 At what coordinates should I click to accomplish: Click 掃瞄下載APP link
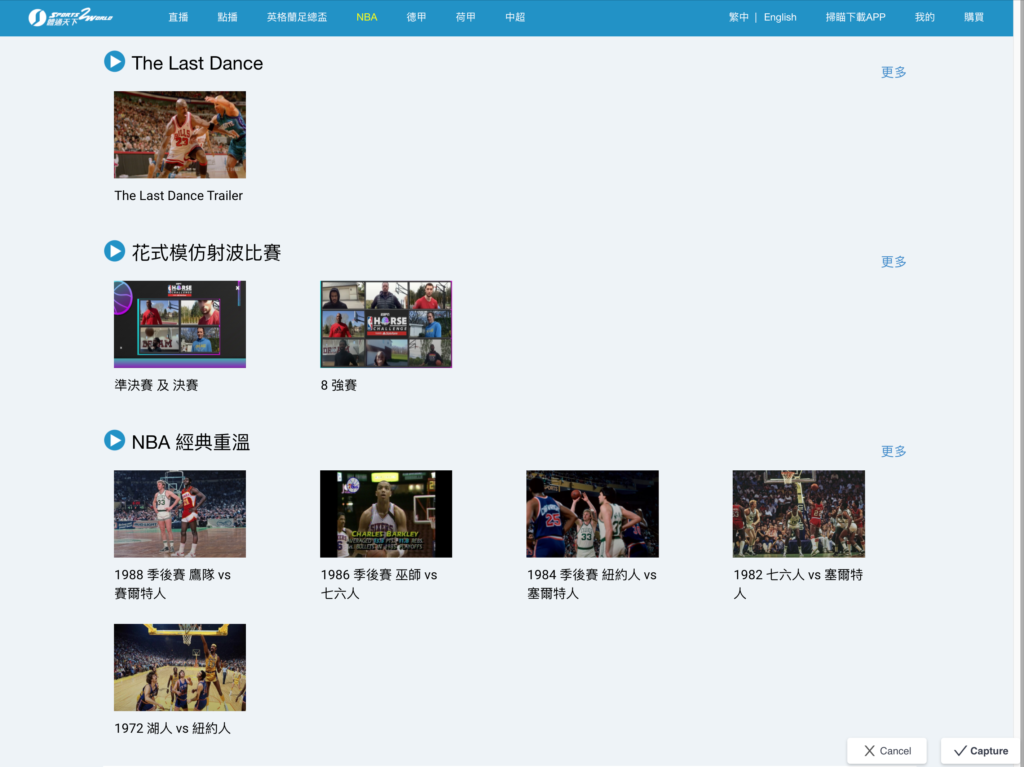[856, 17]
